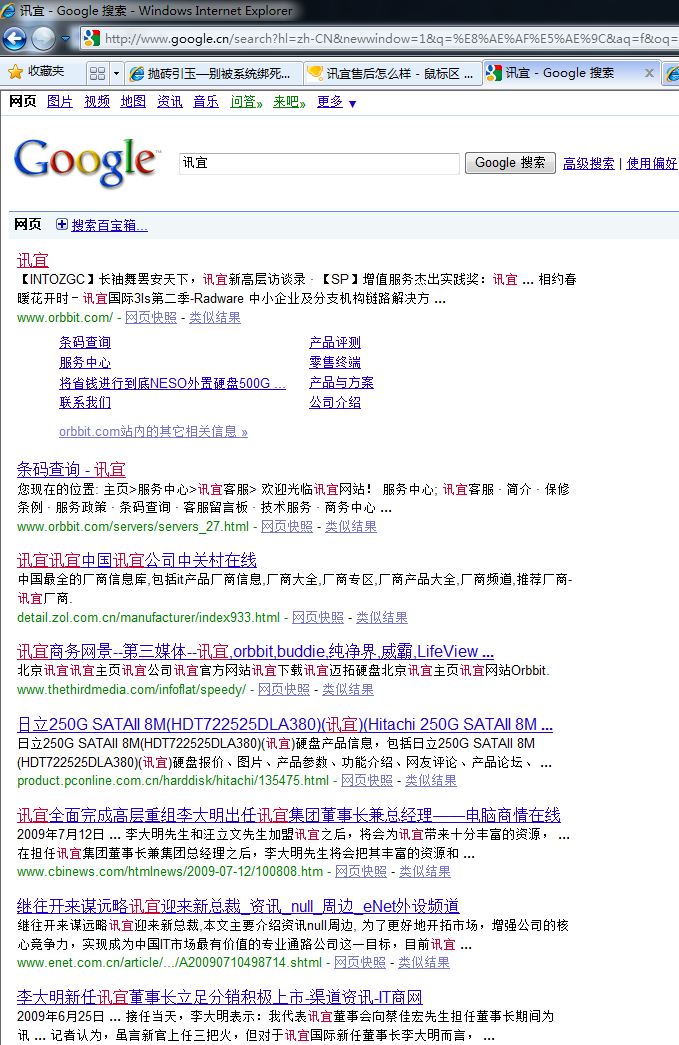Click the browser Forward arrow button
679x1045 pixels.
click(x=43, y=39)
